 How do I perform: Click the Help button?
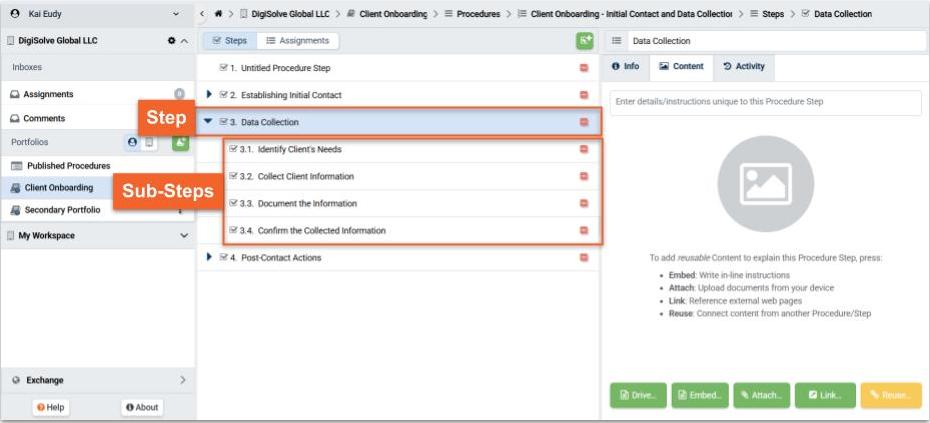coord(51,407)
